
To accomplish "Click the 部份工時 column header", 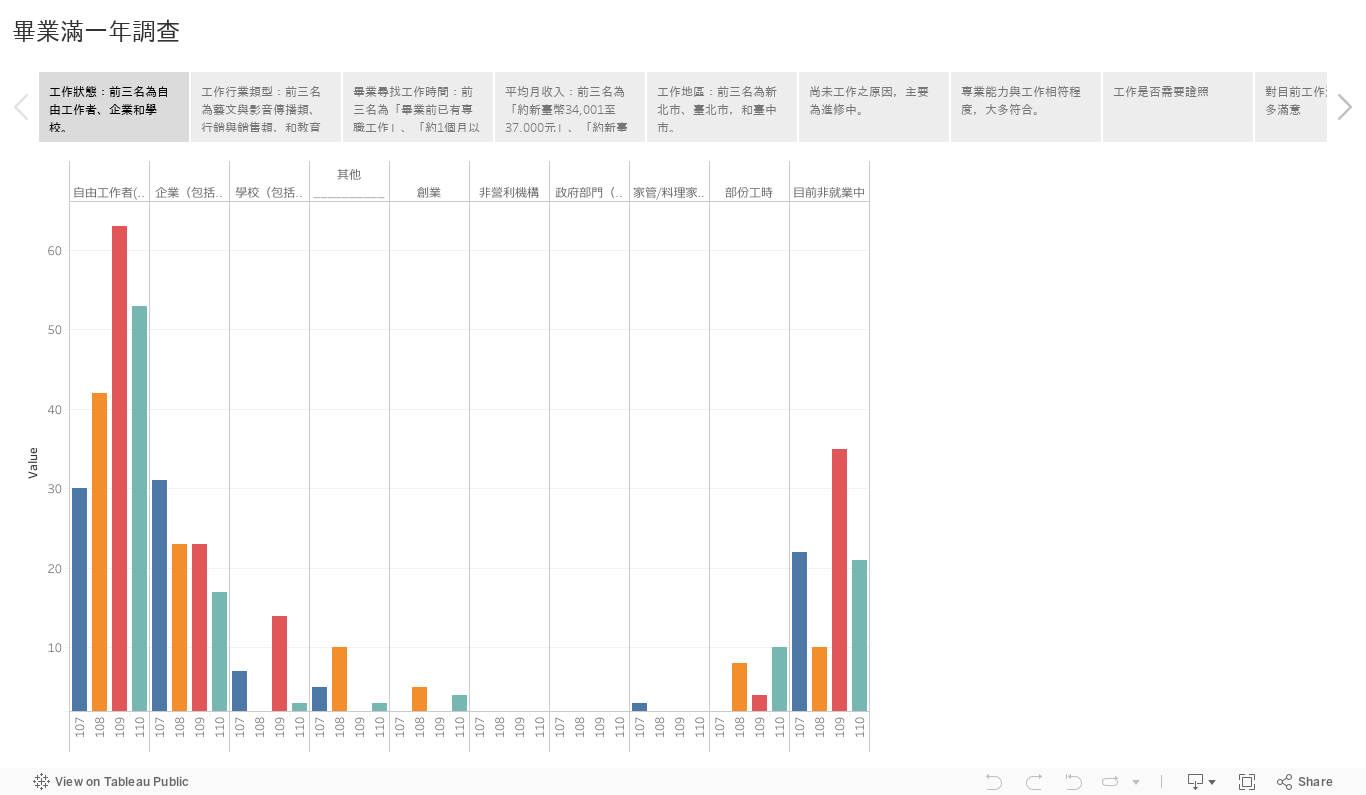I will pos(749,192).
